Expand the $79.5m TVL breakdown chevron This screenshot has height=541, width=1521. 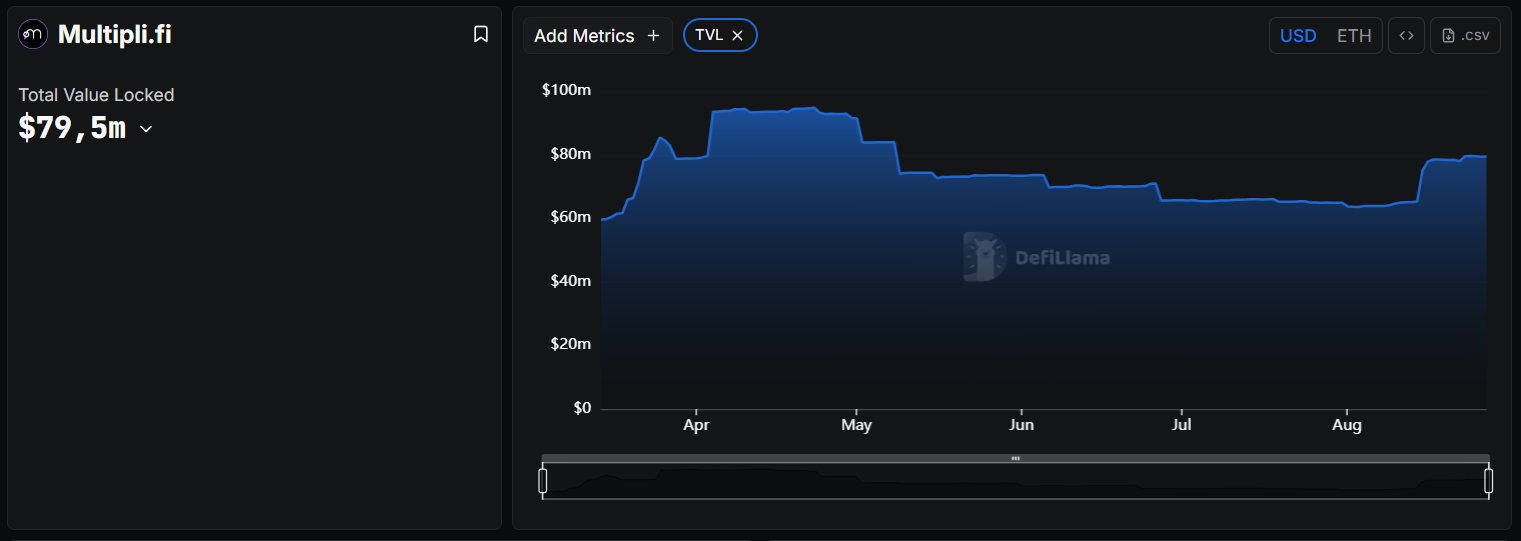click(x=146, y=129)
